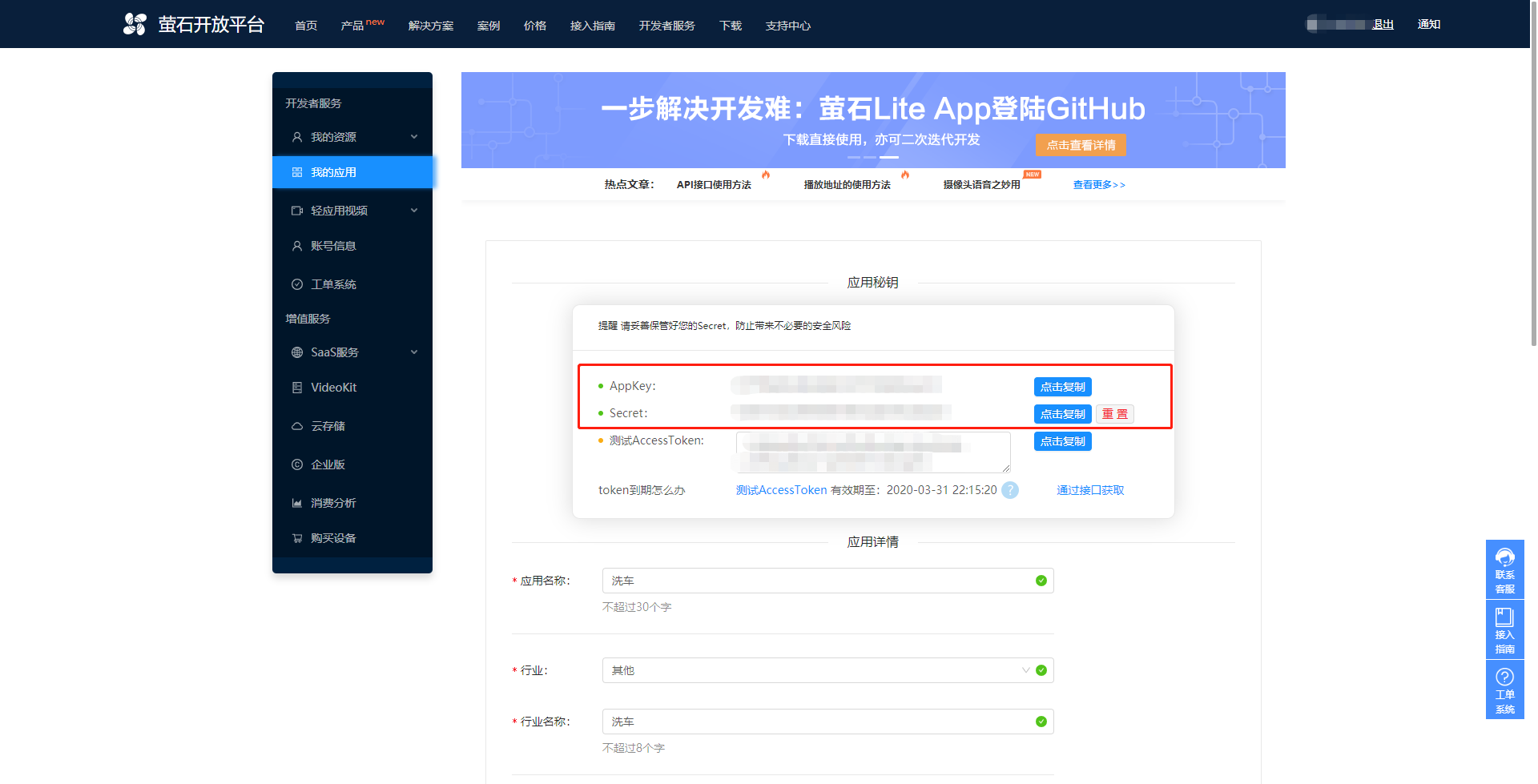Open 接入指南 in top navigation

pyautogui.click(x=593, y=26)
